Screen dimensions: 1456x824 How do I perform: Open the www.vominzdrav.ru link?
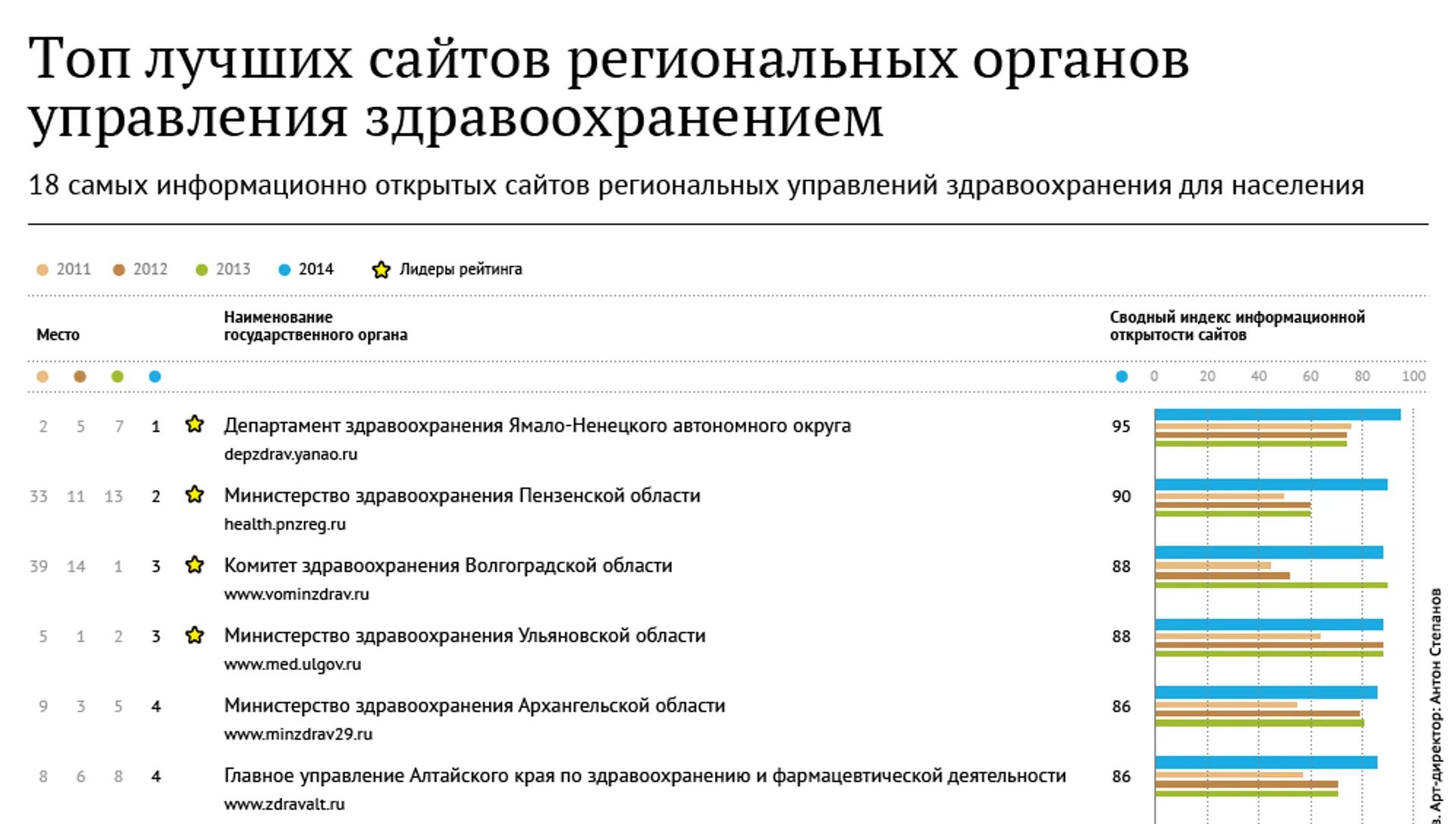(x=297, y=594)
